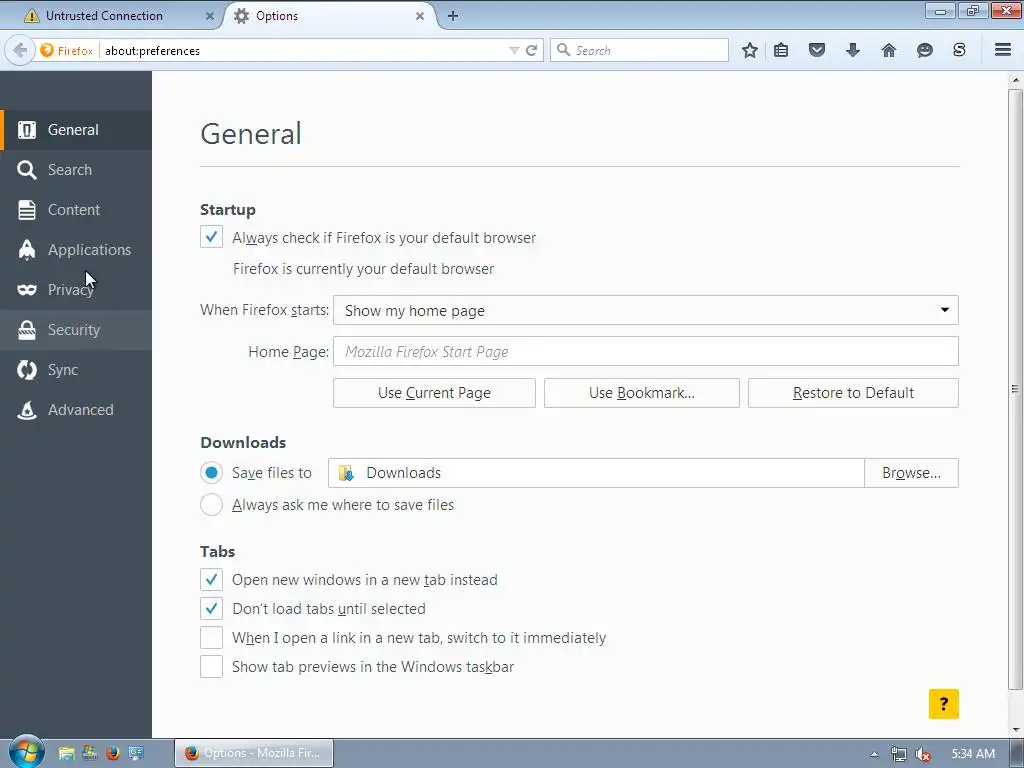
Task: Open the Hello chat smiley icon
Action: pyautogui.click(x=925, y=50)
